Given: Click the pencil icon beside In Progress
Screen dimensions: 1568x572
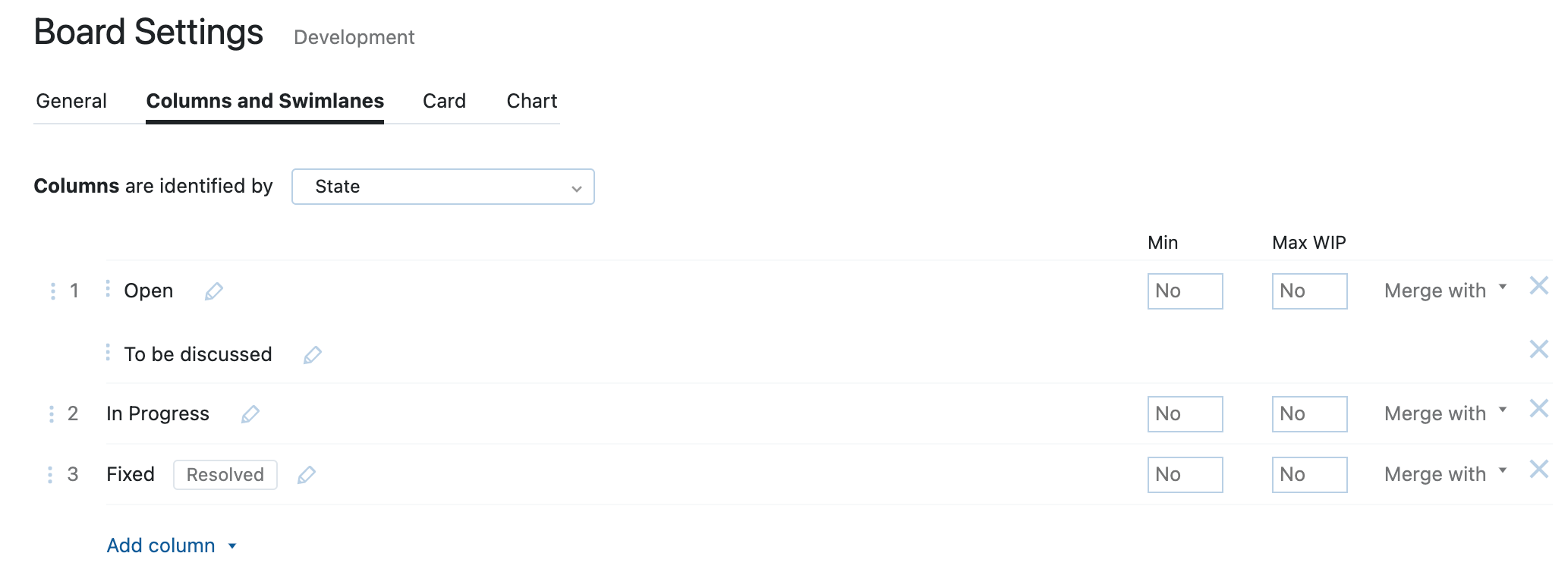Looking at the screenshot, I should point(250,414).
